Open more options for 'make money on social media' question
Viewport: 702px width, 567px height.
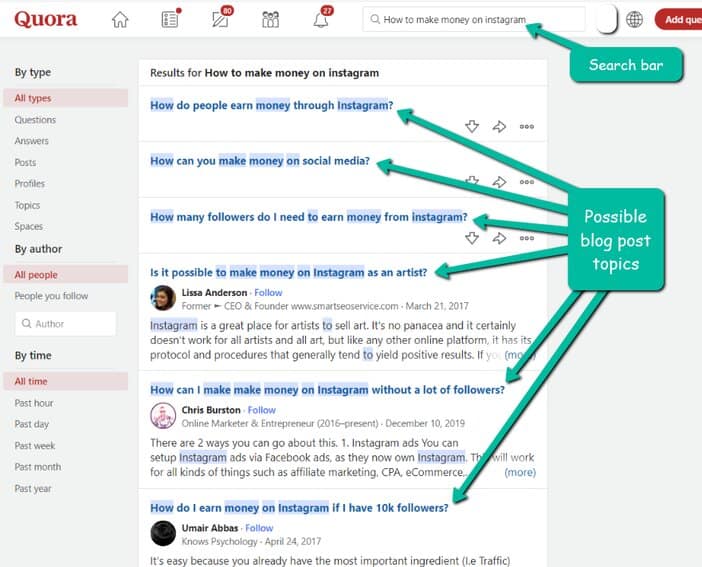point(526,182)
